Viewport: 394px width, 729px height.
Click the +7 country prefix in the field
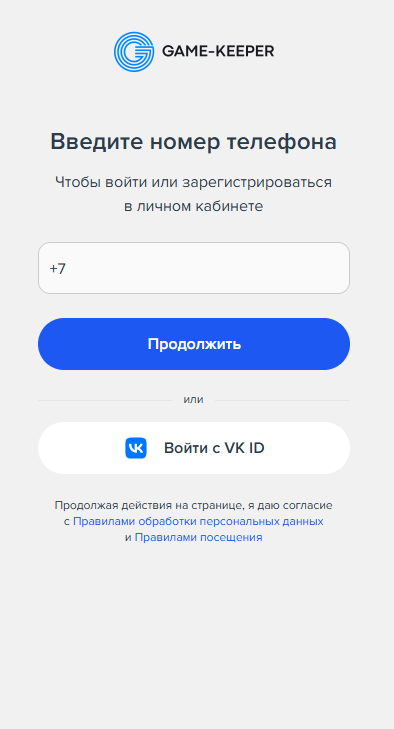pos(58,269)
